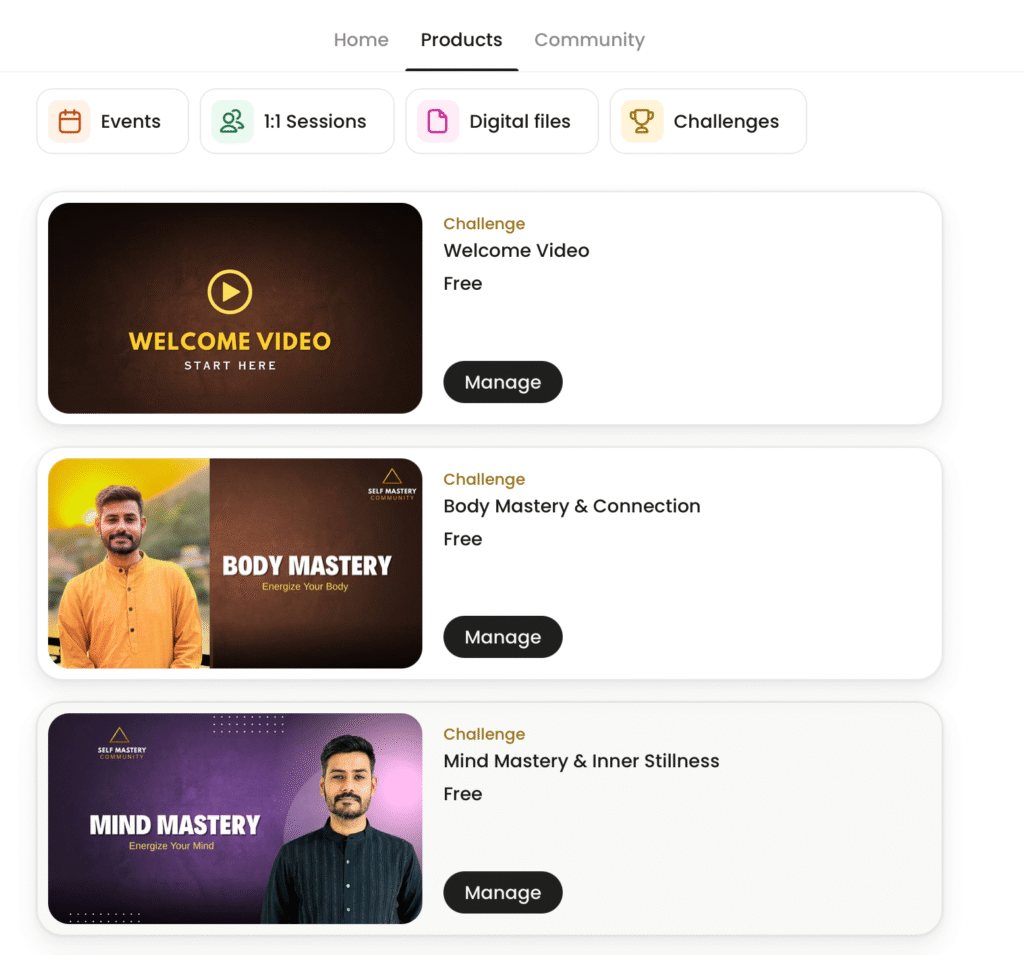The height and width of the screenshot is (955, 1024).
Task: Click the play icon on Welcome Video thumbnail
Action: coord(230,291)
